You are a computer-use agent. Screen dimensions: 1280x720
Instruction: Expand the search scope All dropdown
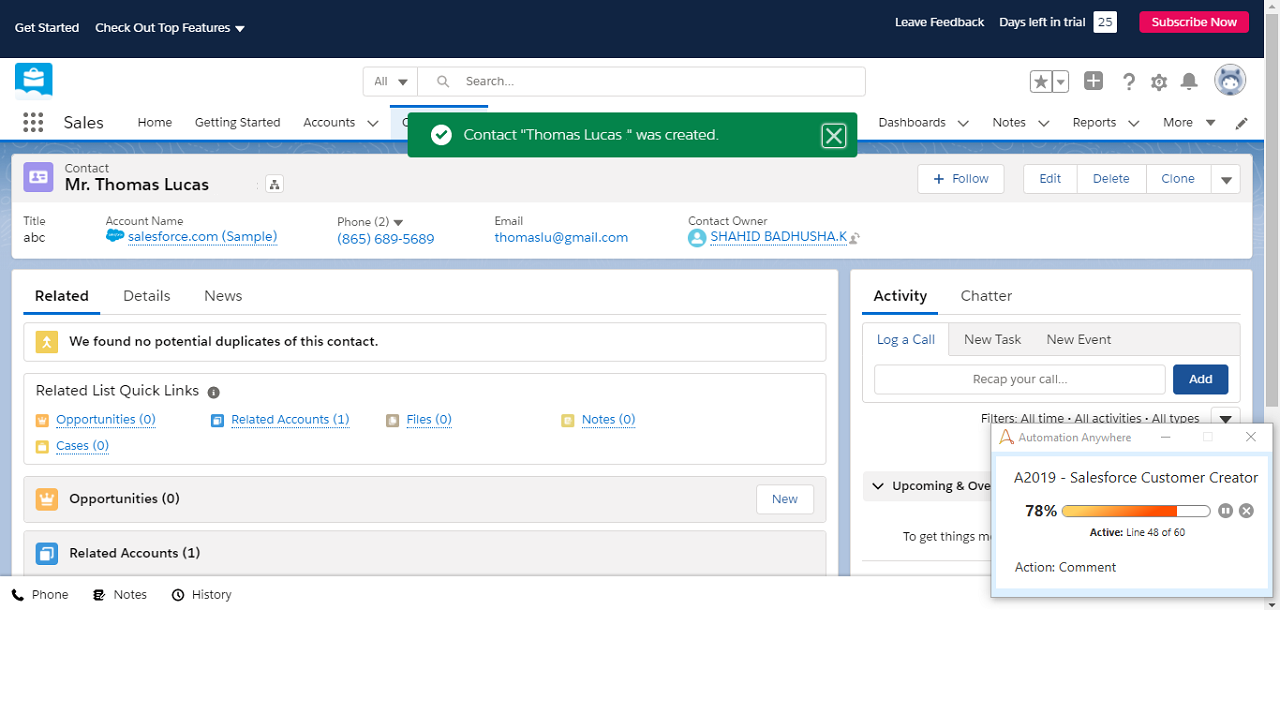coord(391,81)
